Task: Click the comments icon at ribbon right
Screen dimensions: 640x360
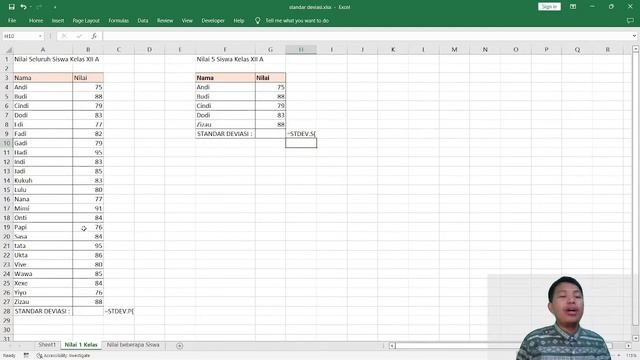Action: click(630, 20)
